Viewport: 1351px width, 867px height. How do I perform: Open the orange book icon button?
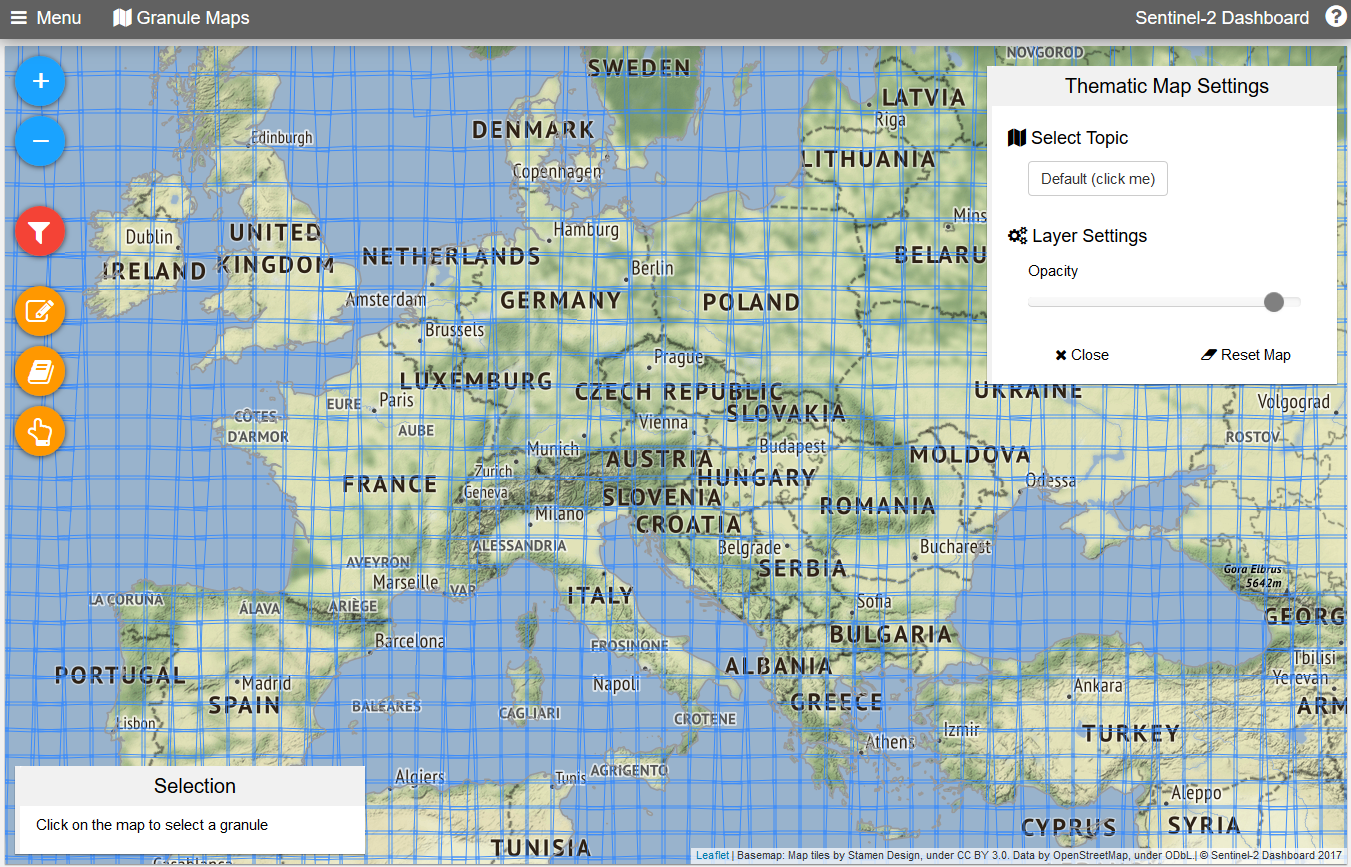point(40,372)
